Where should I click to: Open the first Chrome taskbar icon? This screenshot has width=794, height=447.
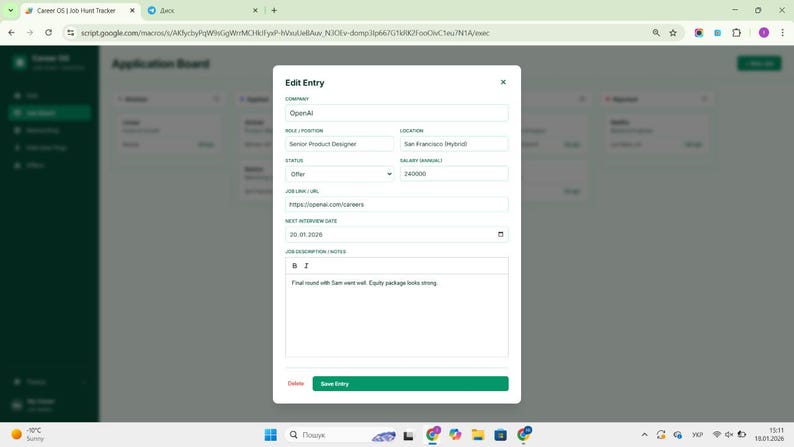(433, 434)
